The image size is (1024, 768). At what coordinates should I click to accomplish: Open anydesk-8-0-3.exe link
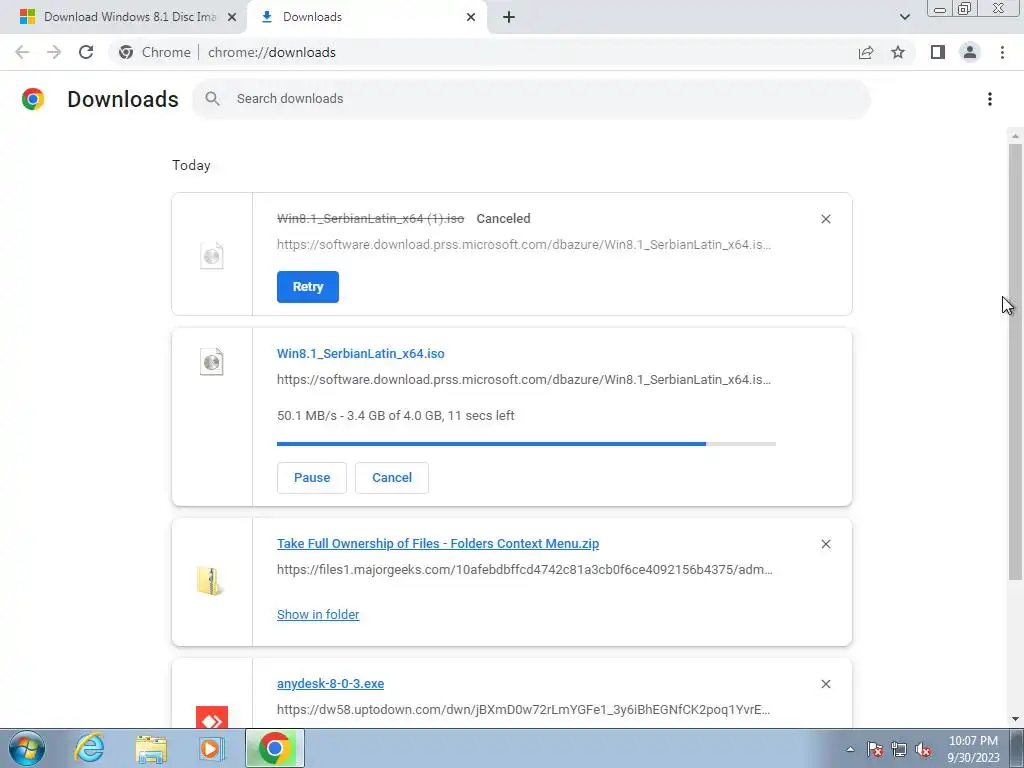tap(330, 683)
